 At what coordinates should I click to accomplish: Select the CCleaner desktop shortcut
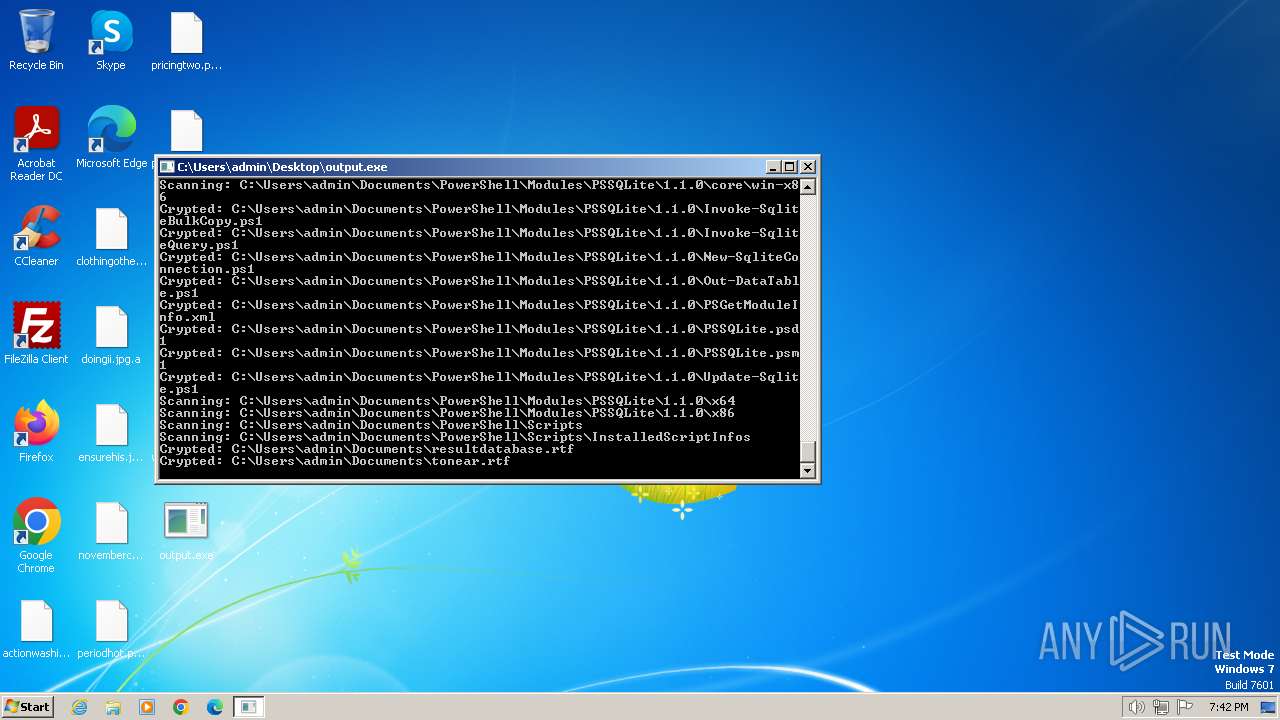36,236
